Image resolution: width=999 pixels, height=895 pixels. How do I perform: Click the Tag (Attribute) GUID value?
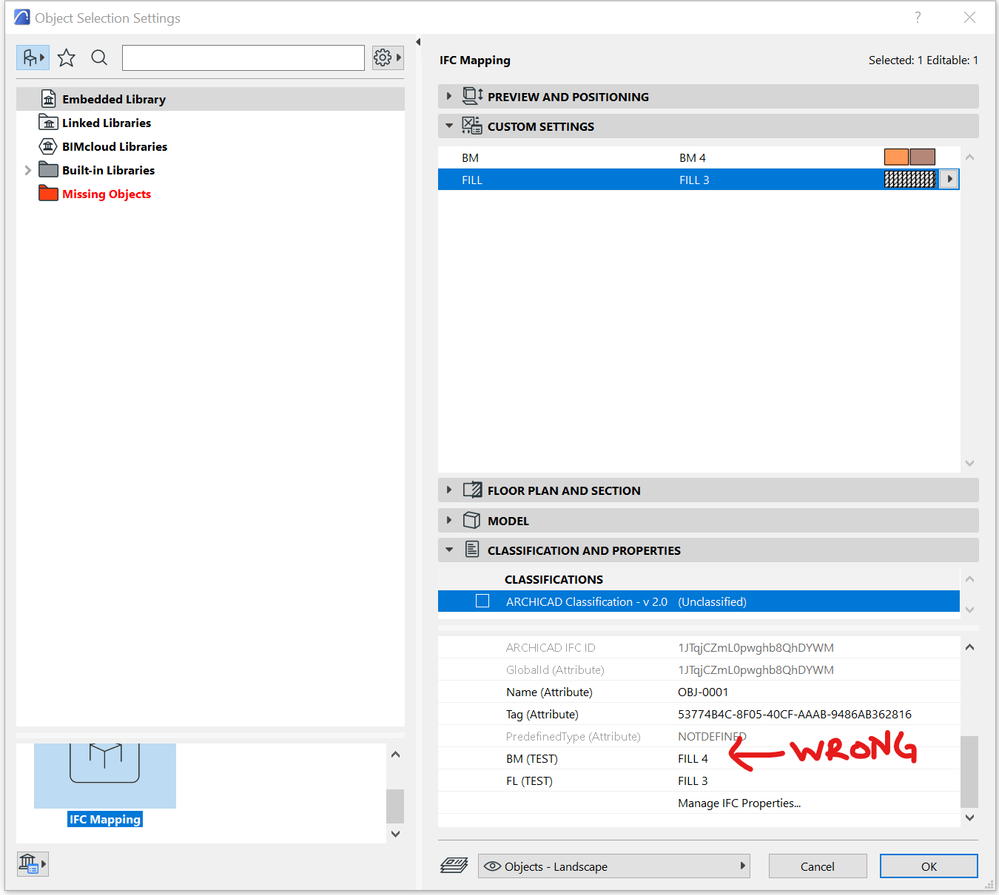click(x=794, y=715)
